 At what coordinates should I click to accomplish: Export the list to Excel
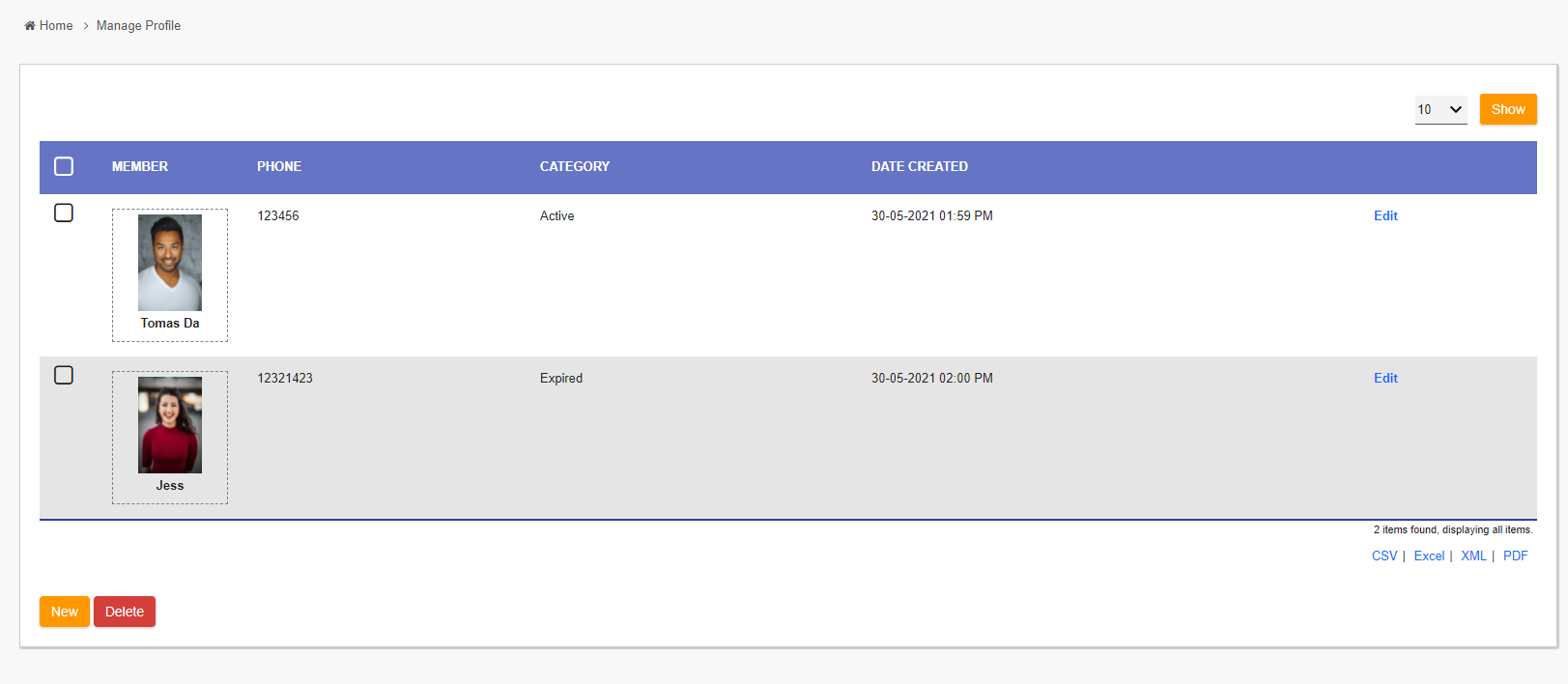pos(1429,556)
